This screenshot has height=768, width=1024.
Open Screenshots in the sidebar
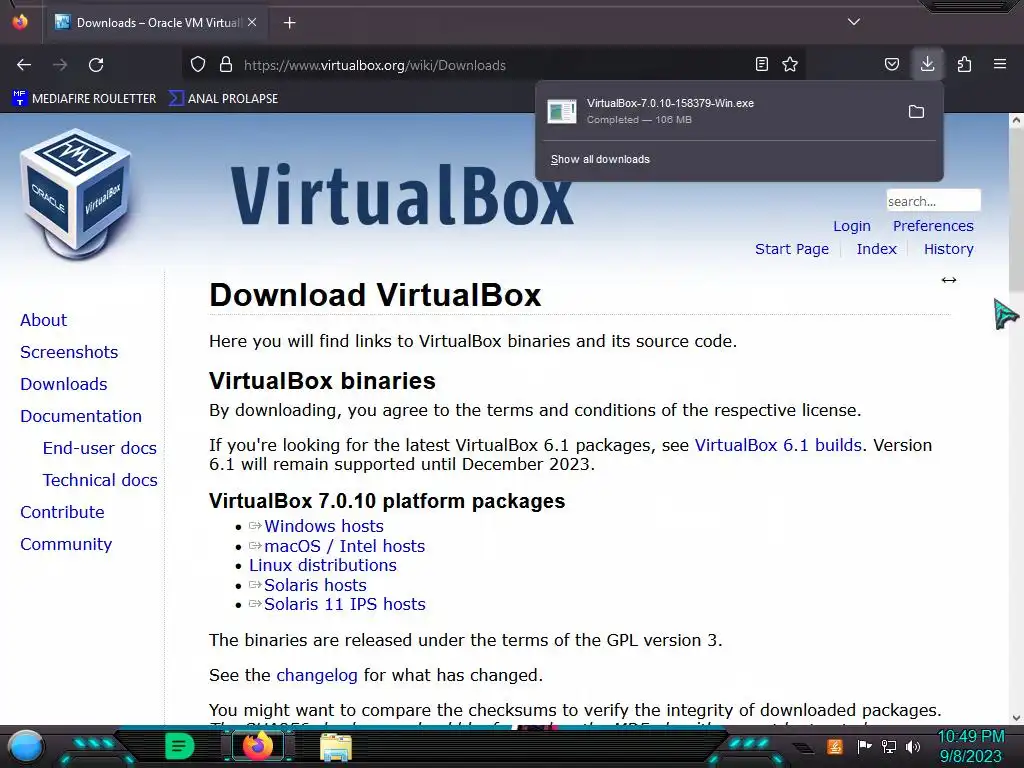[69, 352]
